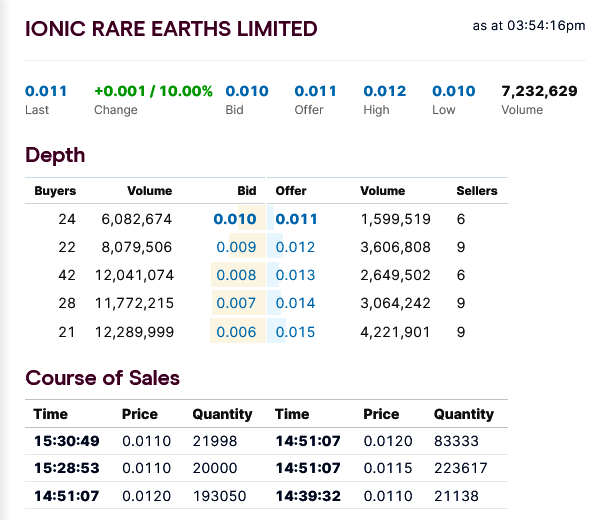Click the Offer column header in Depth

(291, 191)
